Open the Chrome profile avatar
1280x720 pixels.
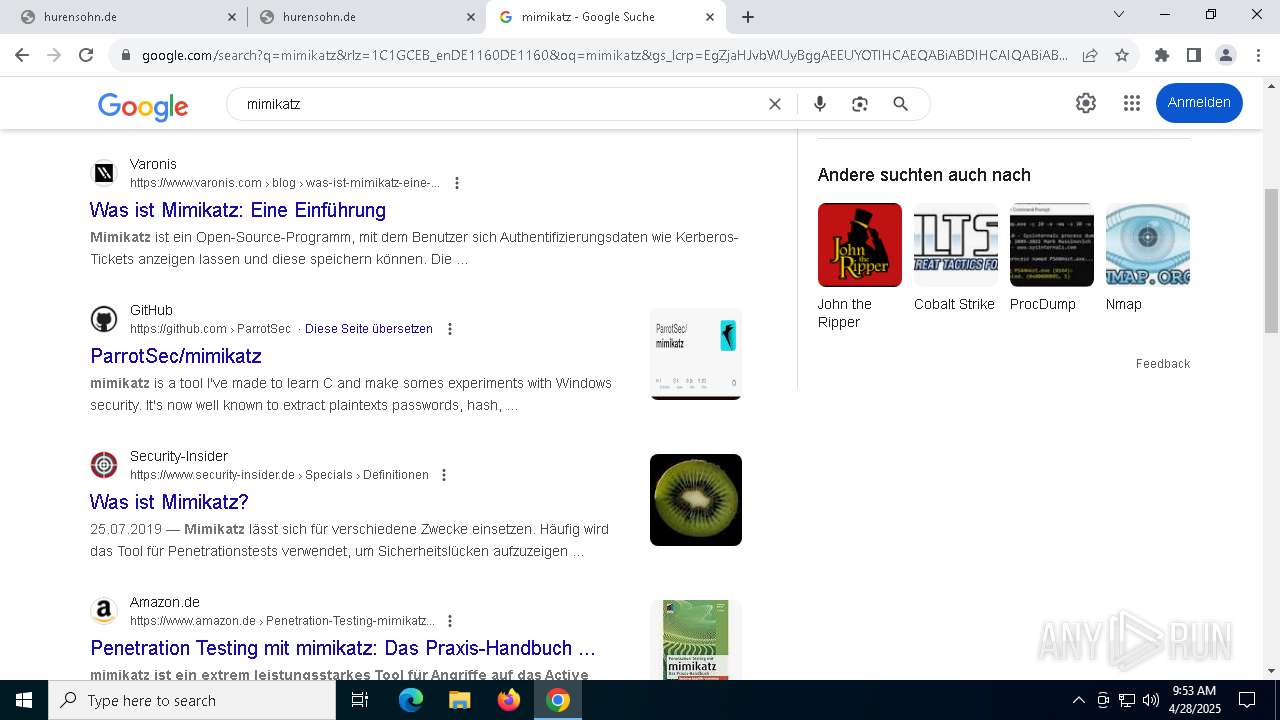(x=1225, y=55)
